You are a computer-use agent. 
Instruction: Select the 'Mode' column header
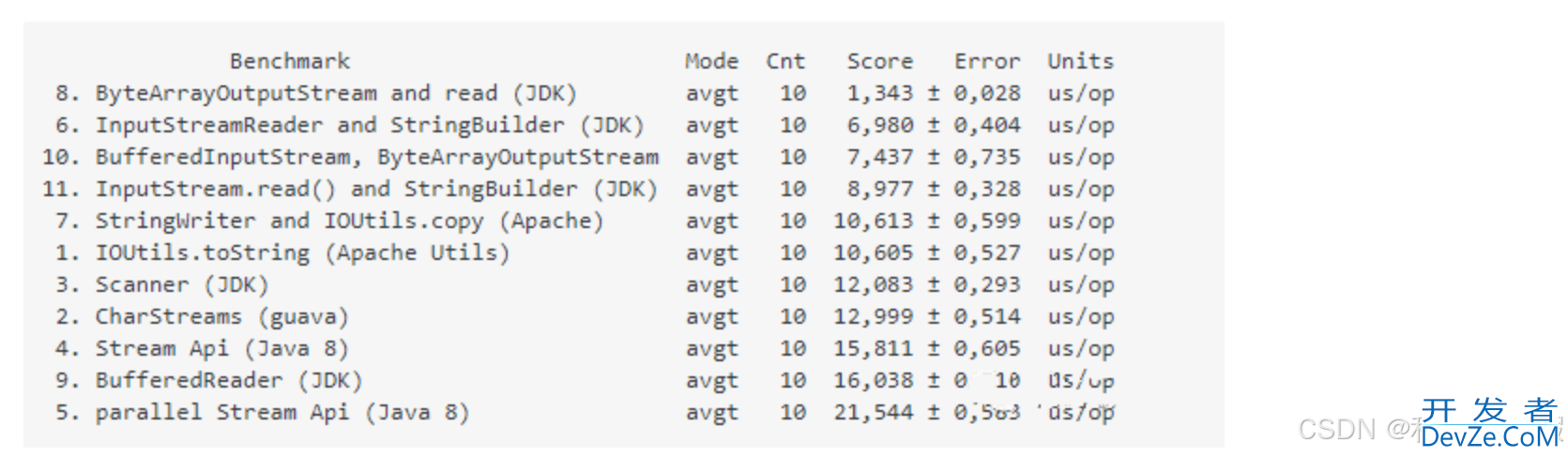click(711, 62)
